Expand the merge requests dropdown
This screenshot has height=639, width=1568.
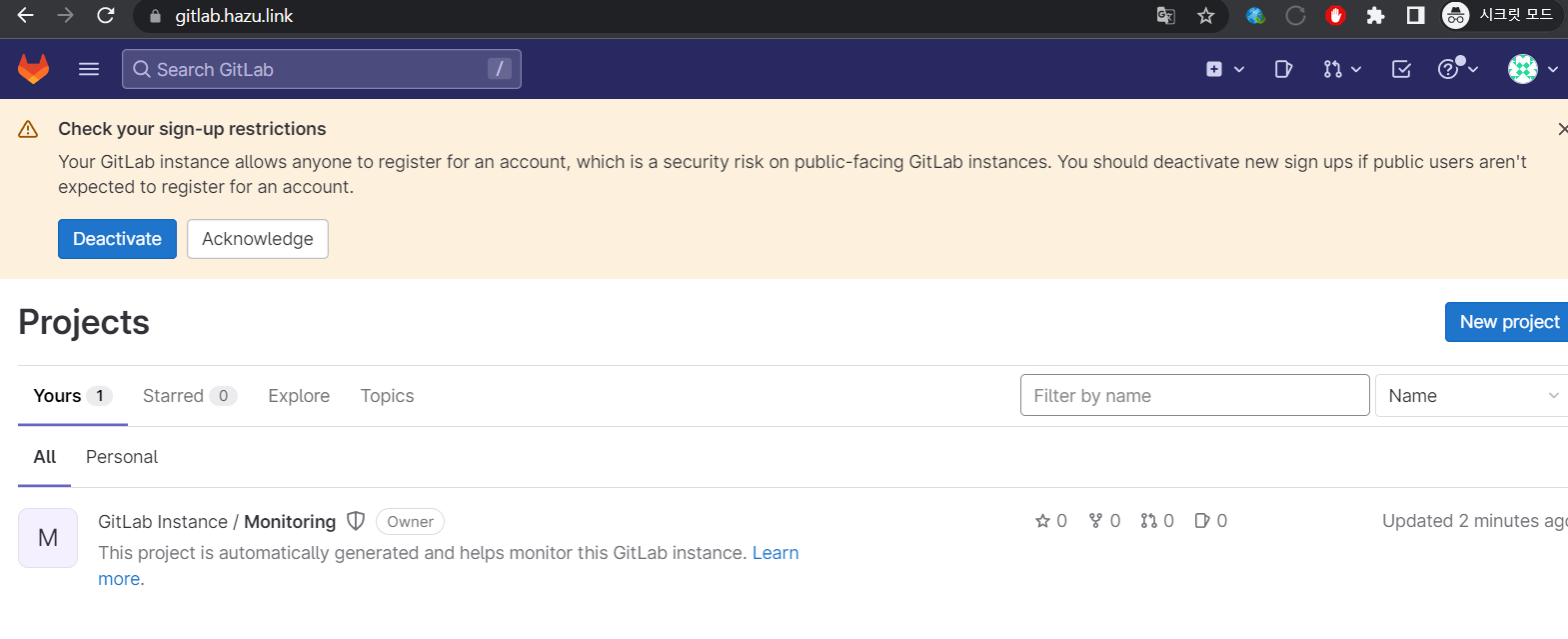pos(1342,69)
